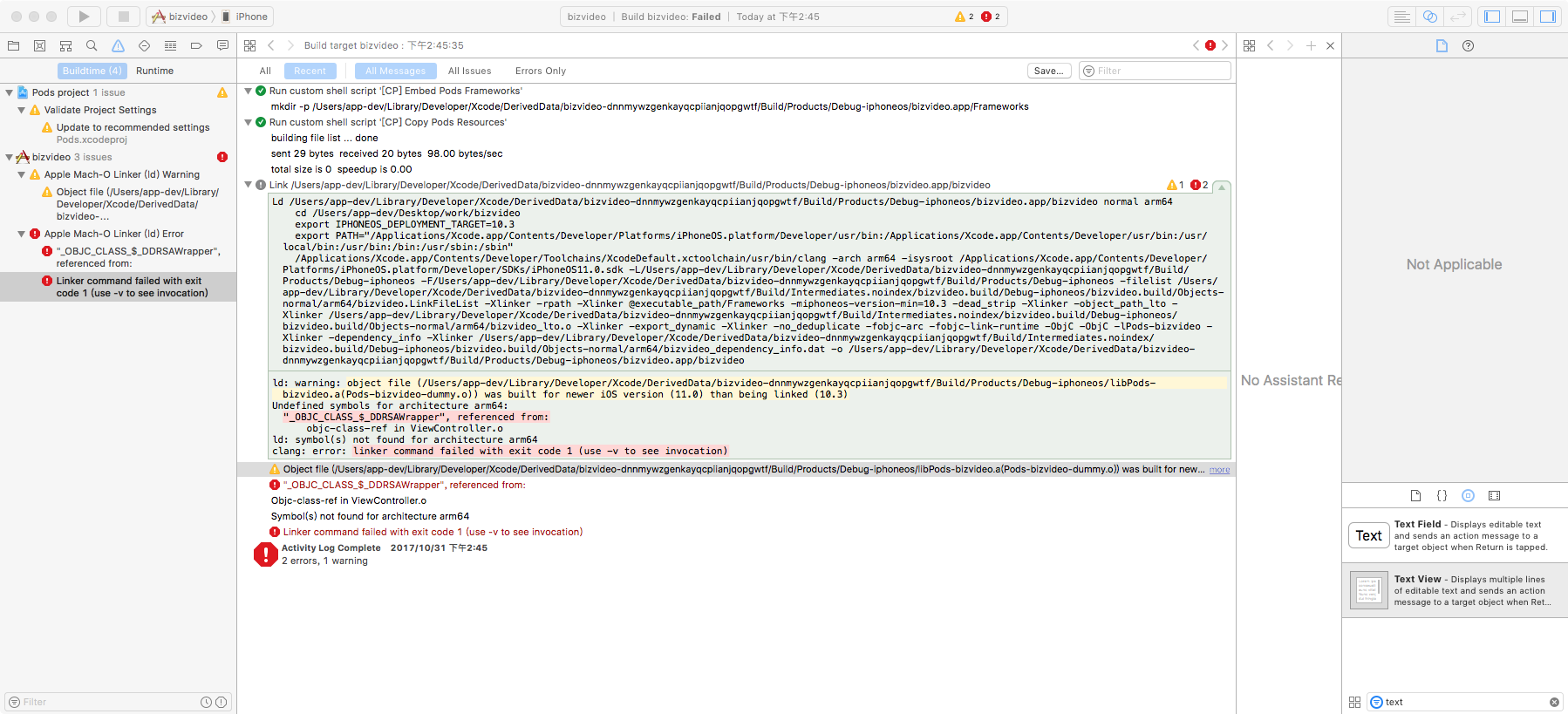Open the symbol navigator
Viewport: 1568px width, 714px height.
pos(65,45)
